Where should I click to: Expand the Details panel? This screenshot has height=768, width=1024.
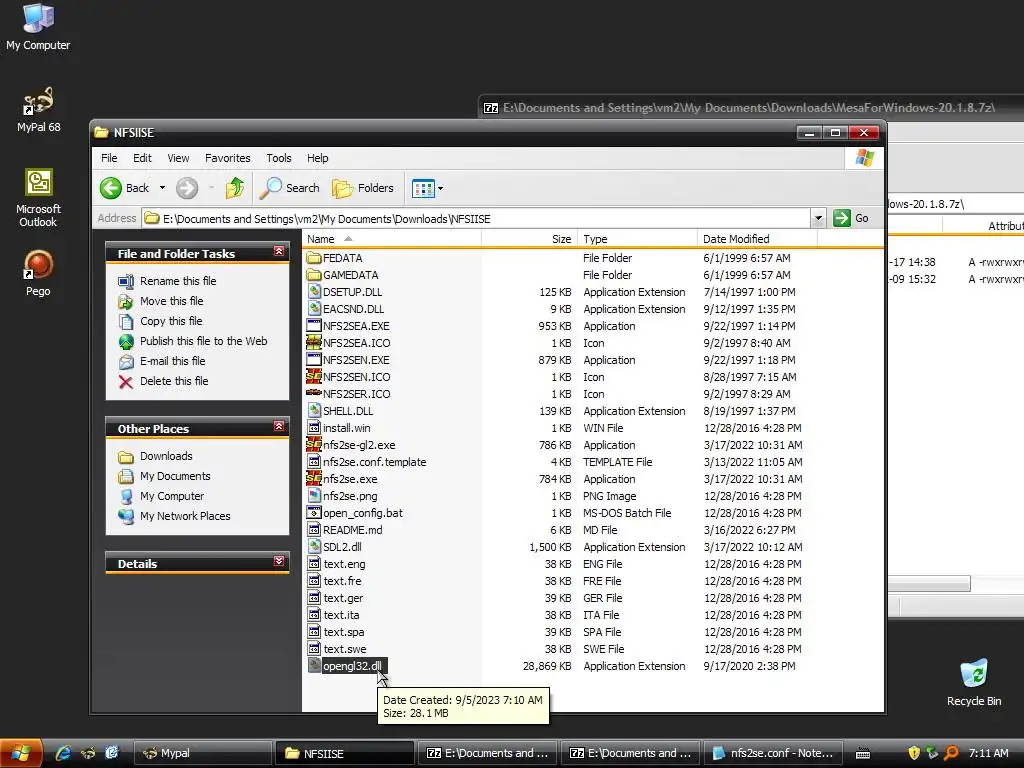279,561
